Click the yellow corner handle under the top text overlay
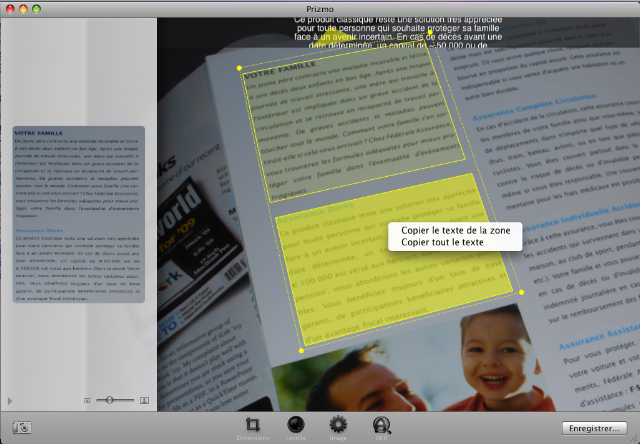Screen dimensions: 640x444 click(430, 32)
